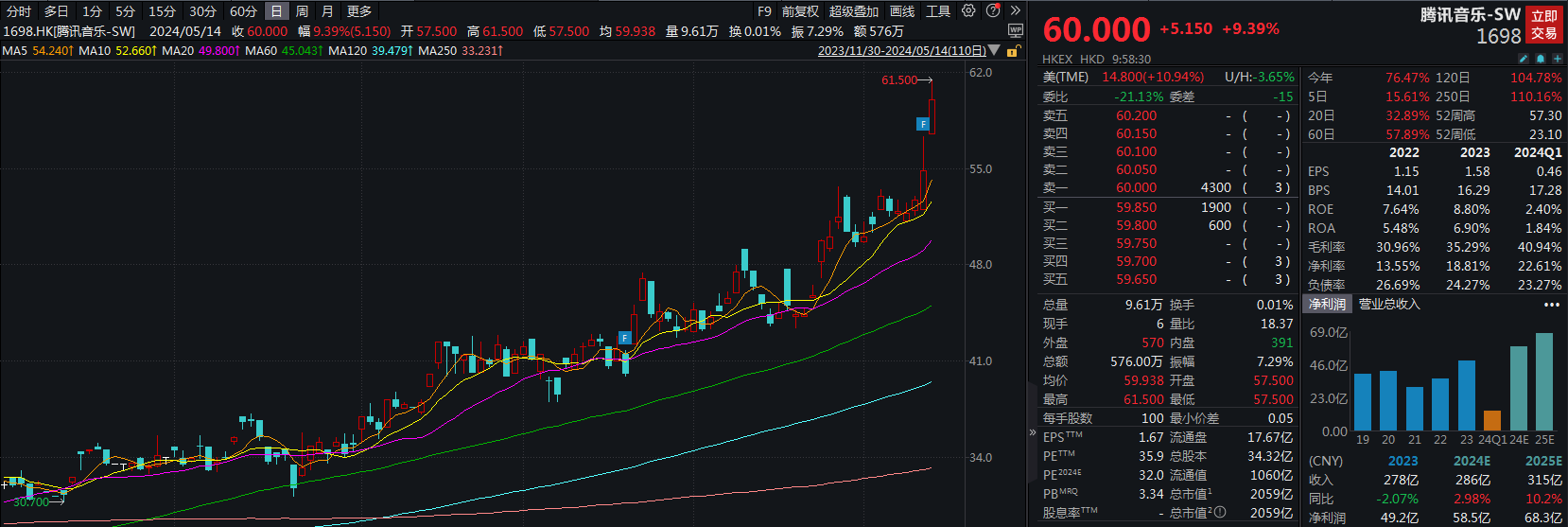Expand the chart toolbar double-chevron
Viewport: 1568px width, 527px height.
(1016, 11)
